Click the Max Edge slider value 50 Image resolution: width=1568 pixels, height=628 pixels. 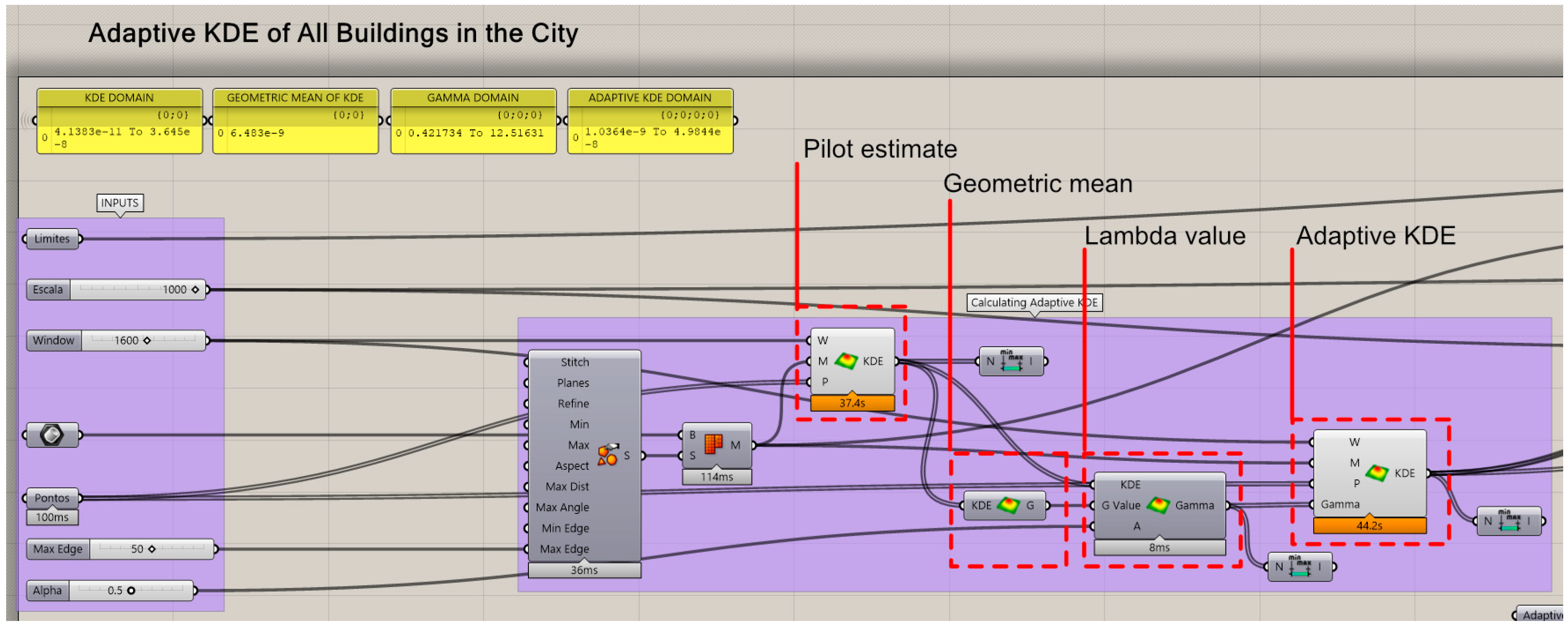[x=137, y=549]
